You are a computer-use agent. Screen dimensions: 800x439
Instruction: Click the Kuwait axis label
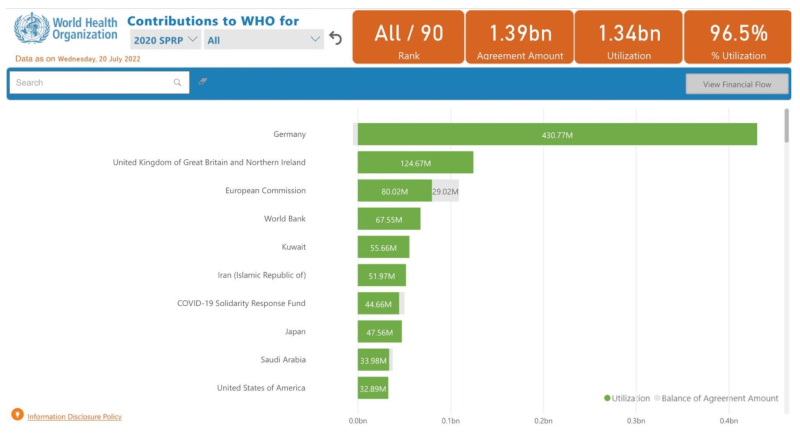294,247
